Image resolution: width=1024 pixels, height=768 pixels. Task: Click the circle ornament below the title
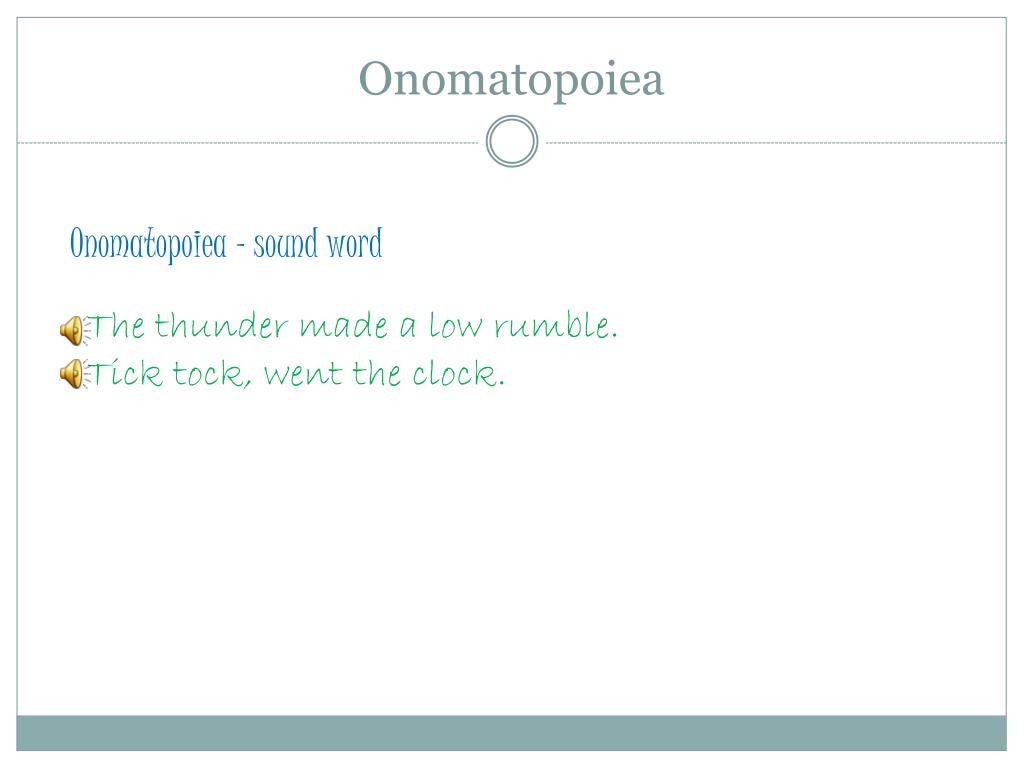512,141
